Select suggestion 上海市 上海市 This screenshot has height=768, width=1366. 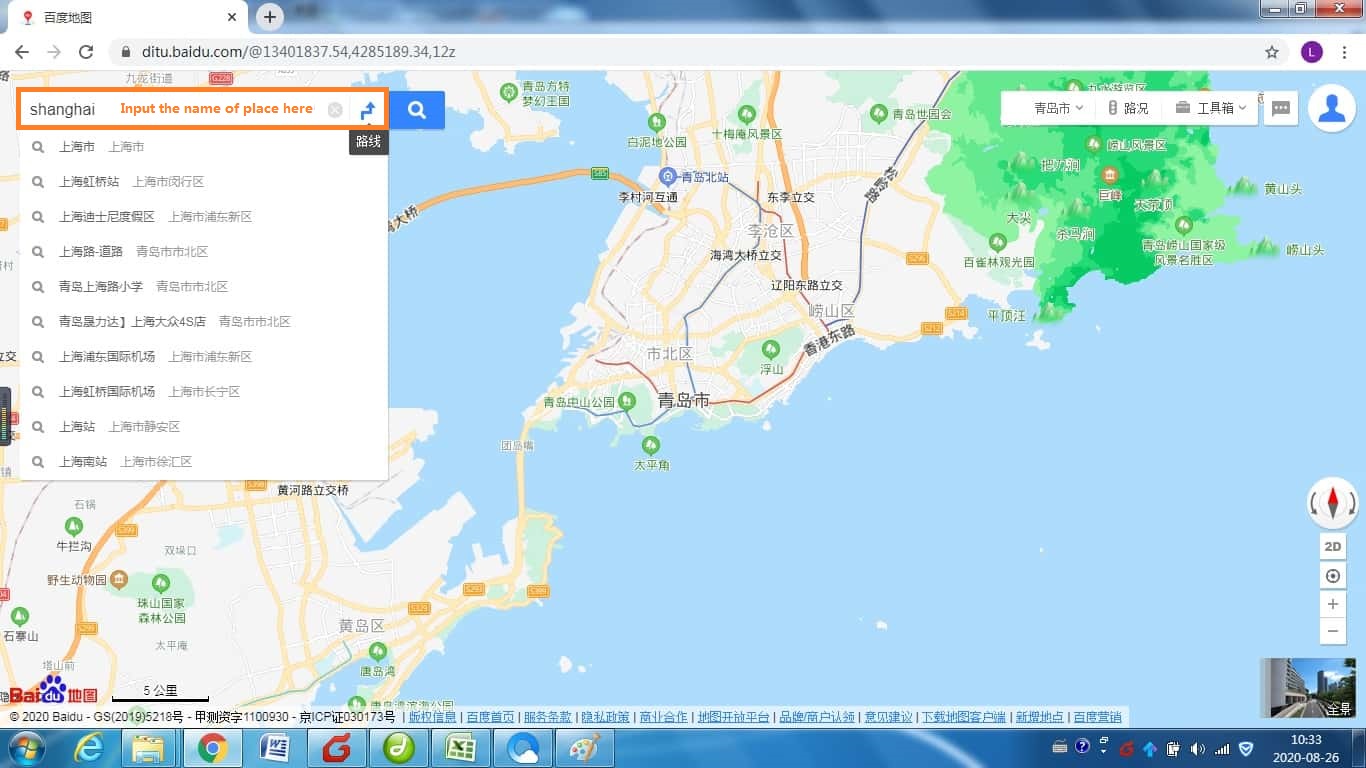click(x=204, y=147)
